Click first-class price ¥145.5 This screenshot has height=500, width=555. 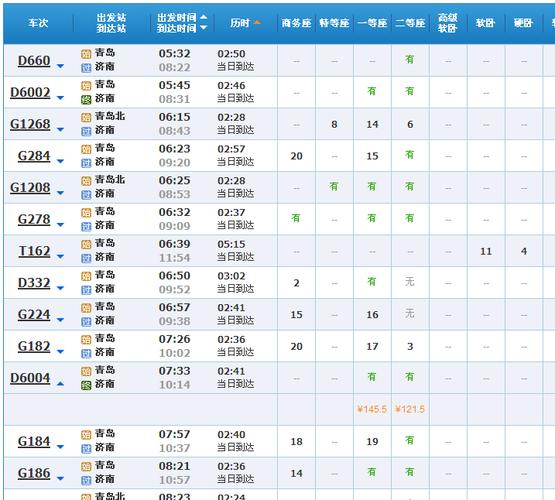372,409
